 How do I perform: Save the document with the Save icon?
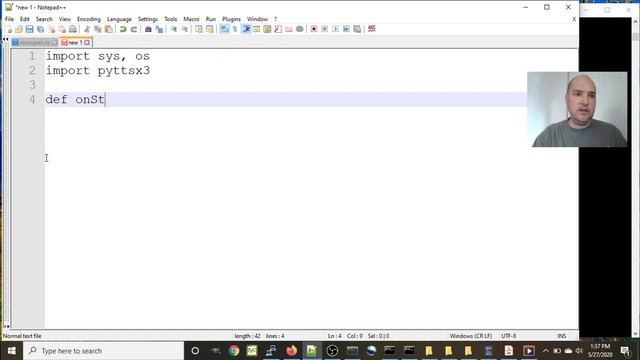click(x=29, y=29)
